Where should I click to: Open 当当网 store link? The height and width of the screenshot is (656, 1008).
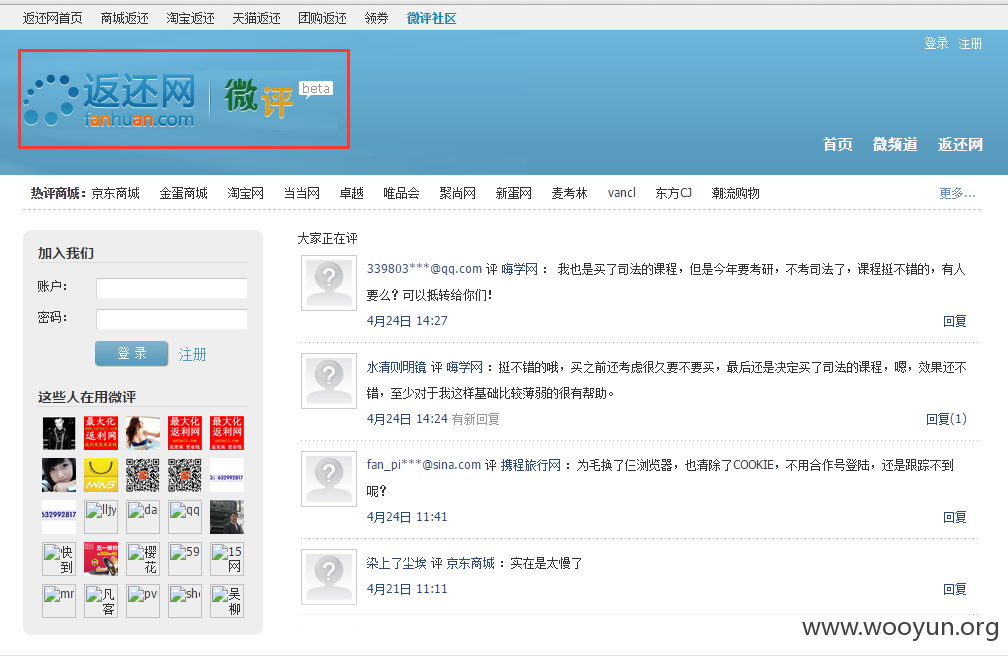(302, 193)
